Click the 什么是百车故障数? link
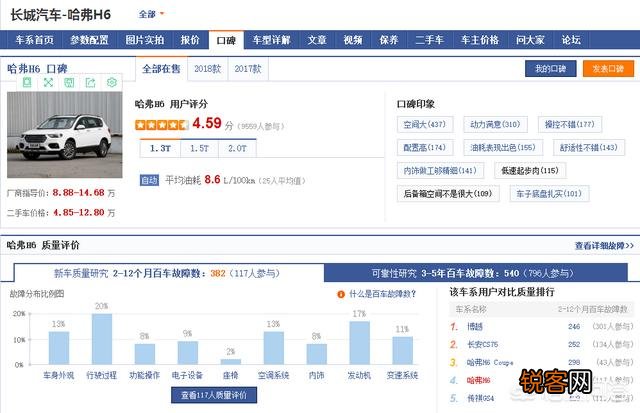The height and width of the screenshot is (413, 640). [x=382, y=294]
